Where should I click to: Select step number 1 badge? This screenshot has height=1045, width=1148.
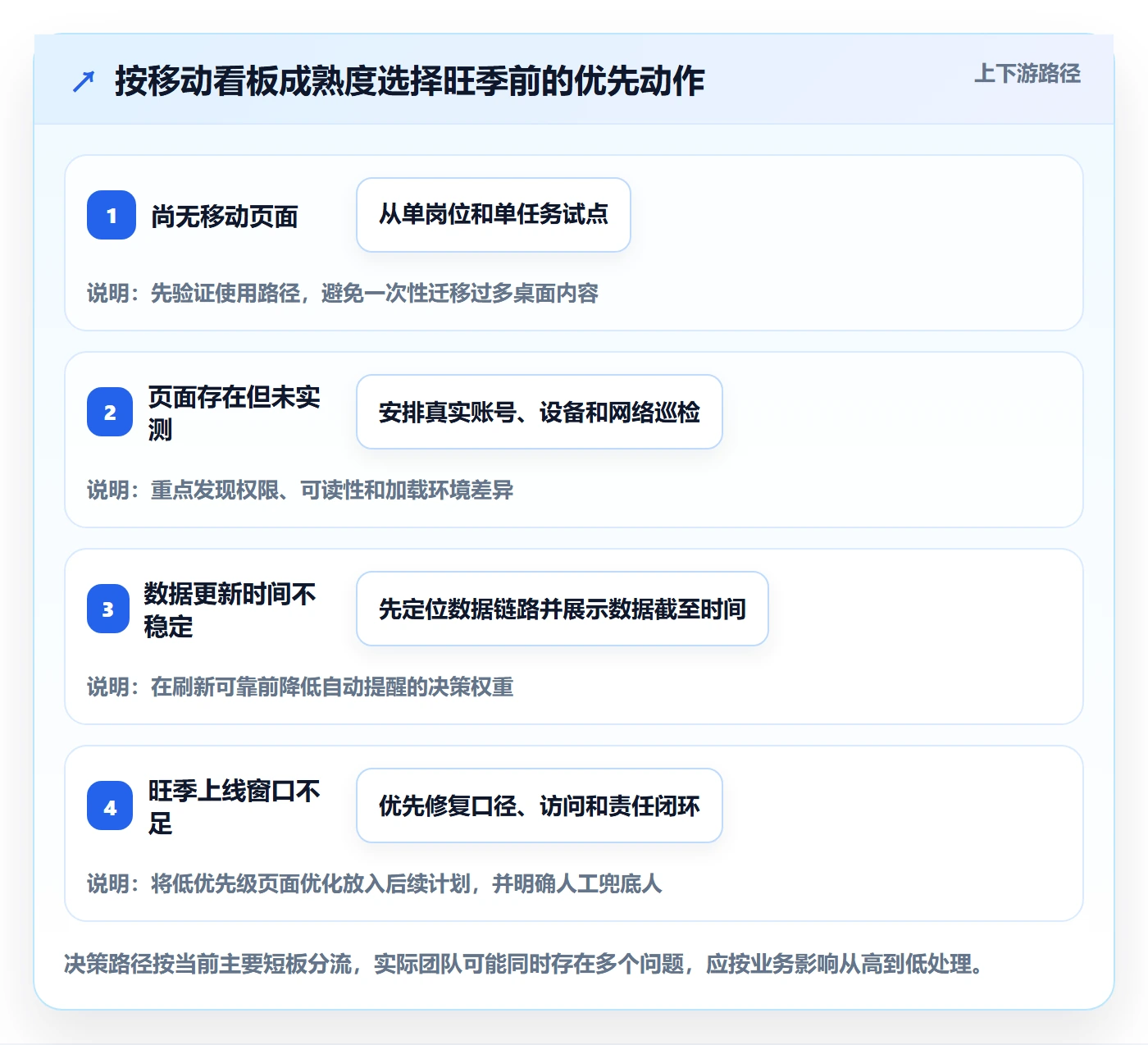pyautogui.click(x=112, y=215)
